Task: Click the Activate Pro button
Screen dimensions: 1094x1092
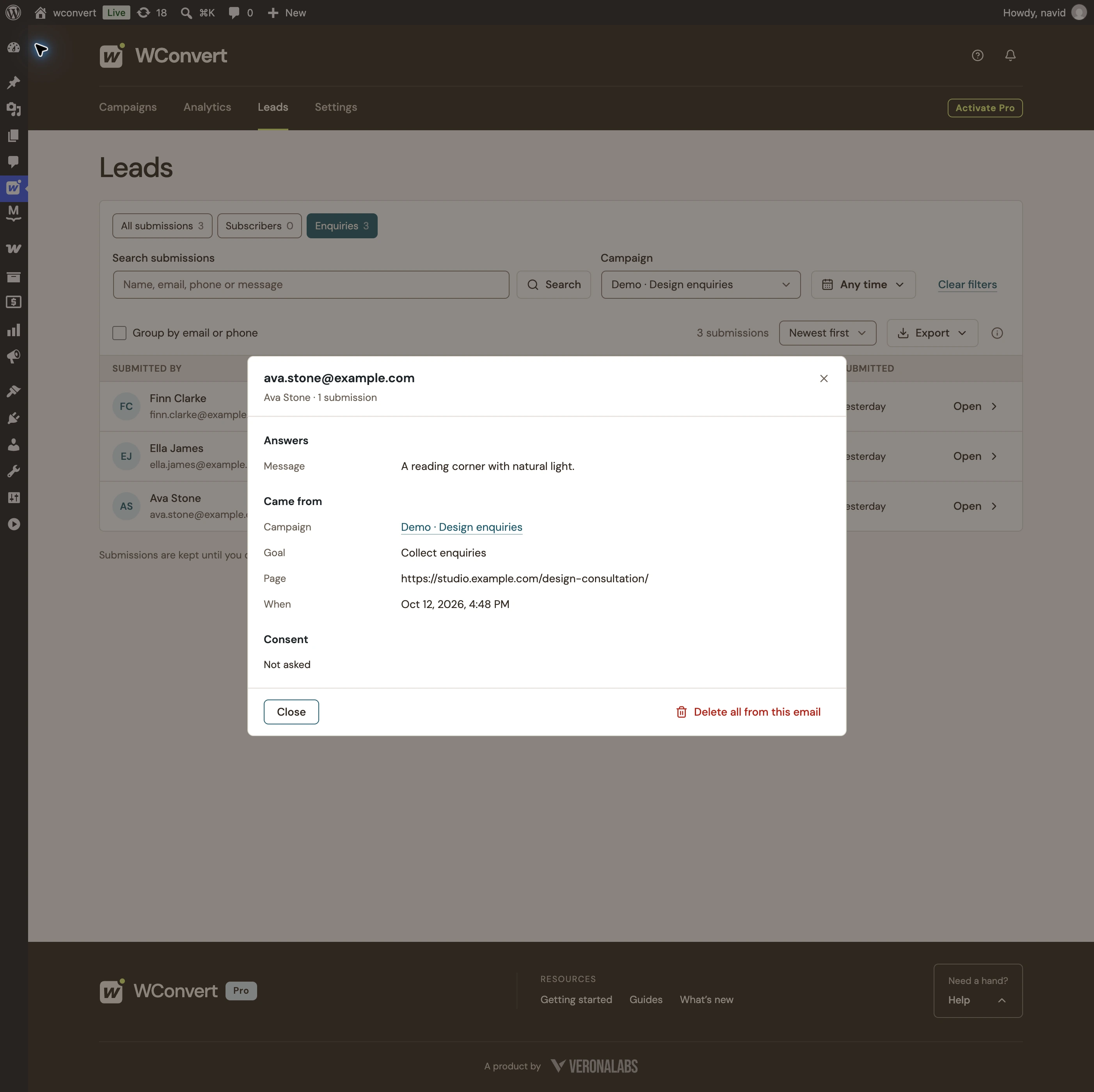Action: tap(985, 108)
